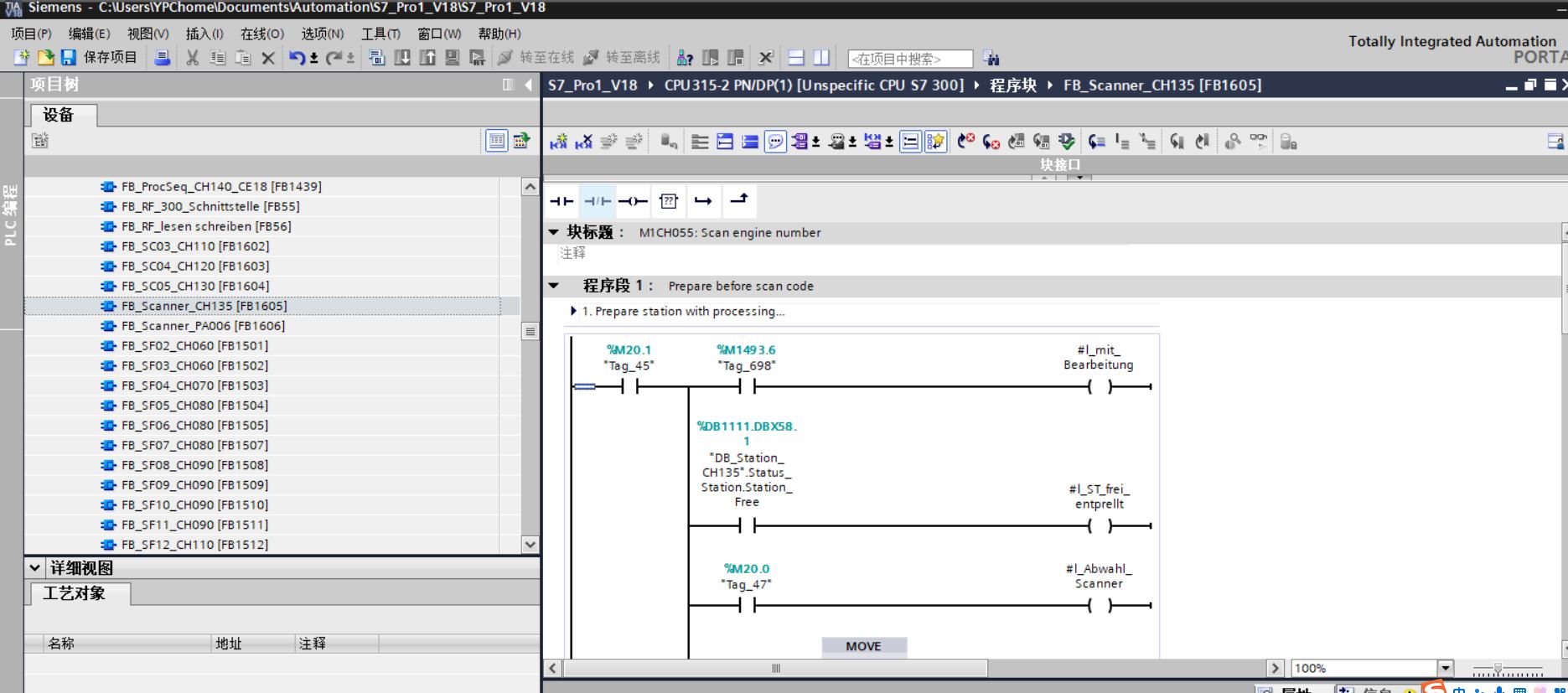Click the upload from device icon
This screenshot has width=1568, height=693.
coord(427,58)
